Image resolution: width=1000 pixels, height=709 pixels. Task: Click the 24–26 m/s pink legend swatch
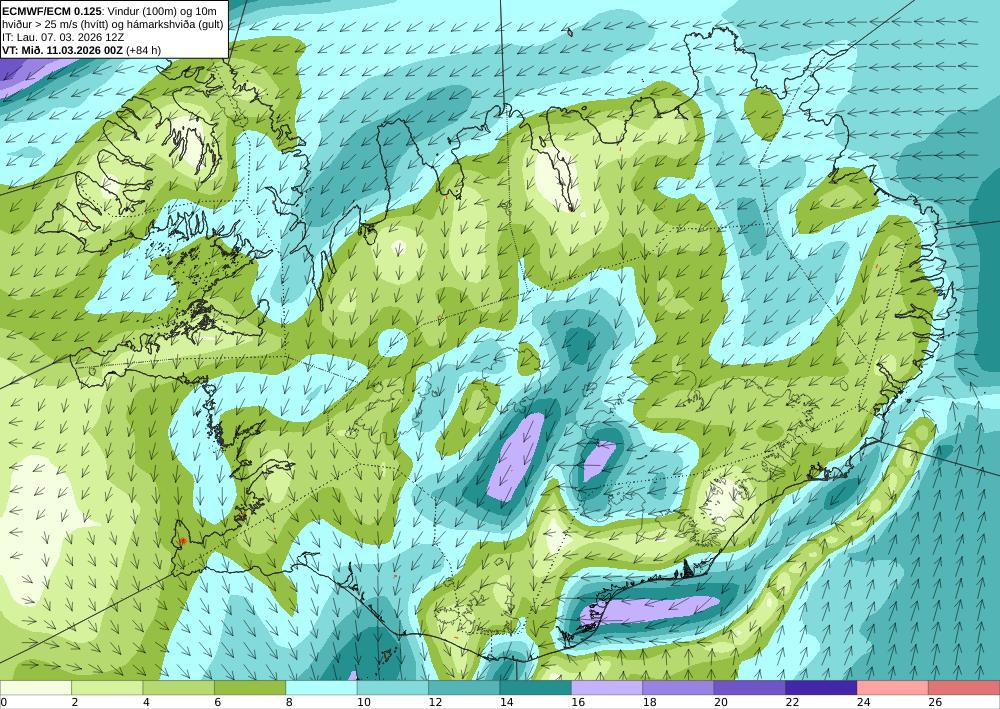(893, 688)
